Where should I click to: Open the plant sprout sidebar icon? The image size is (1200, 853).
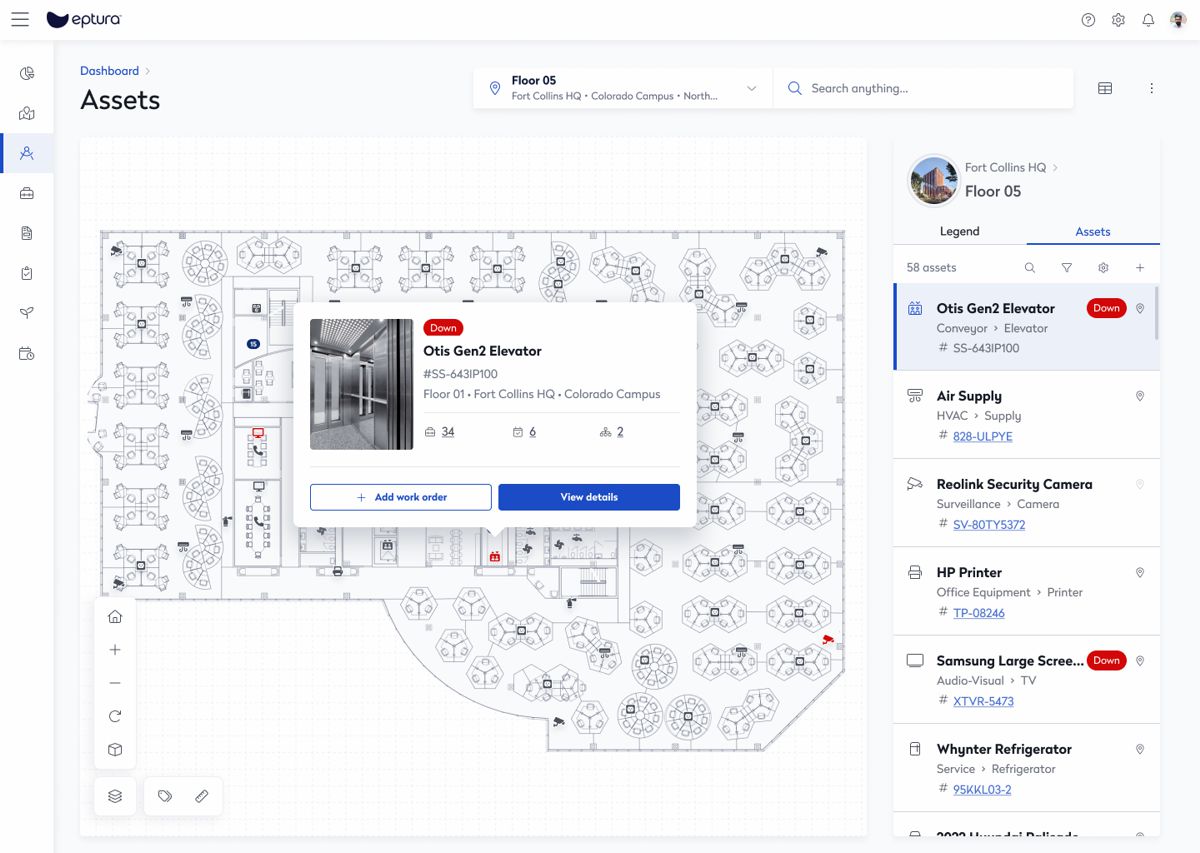tap(27, 313)
